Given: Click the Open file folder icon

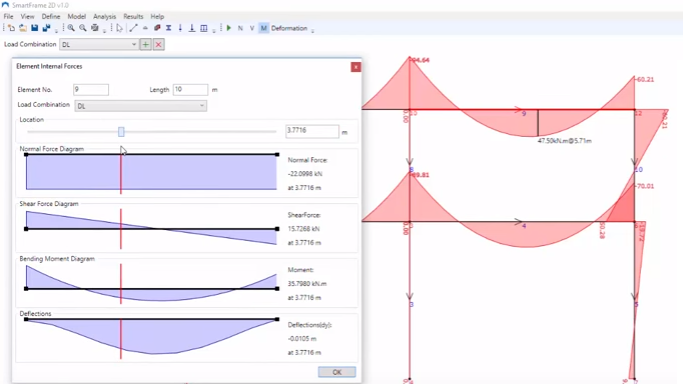Looking at the screenshot, I should [x=23, y=28].
